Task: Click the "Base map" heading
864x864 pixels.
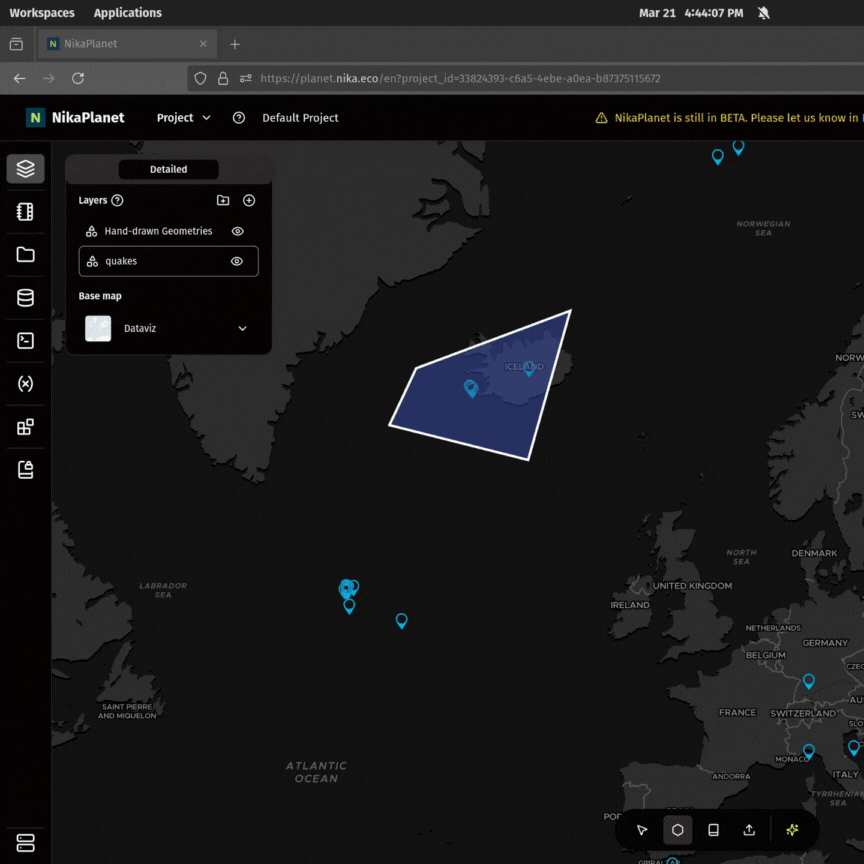Action: 100,296
